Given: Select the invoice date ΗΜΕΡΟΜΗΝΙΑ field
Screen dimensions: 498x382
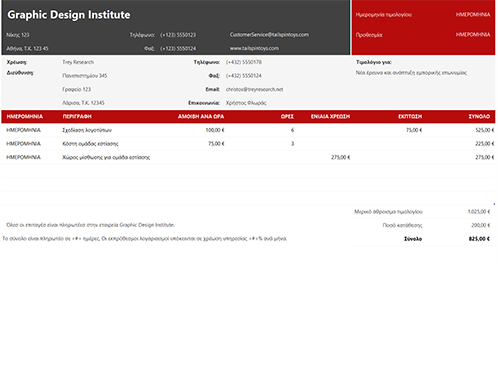Looking at the screenshot, I should tap(473, 15).
